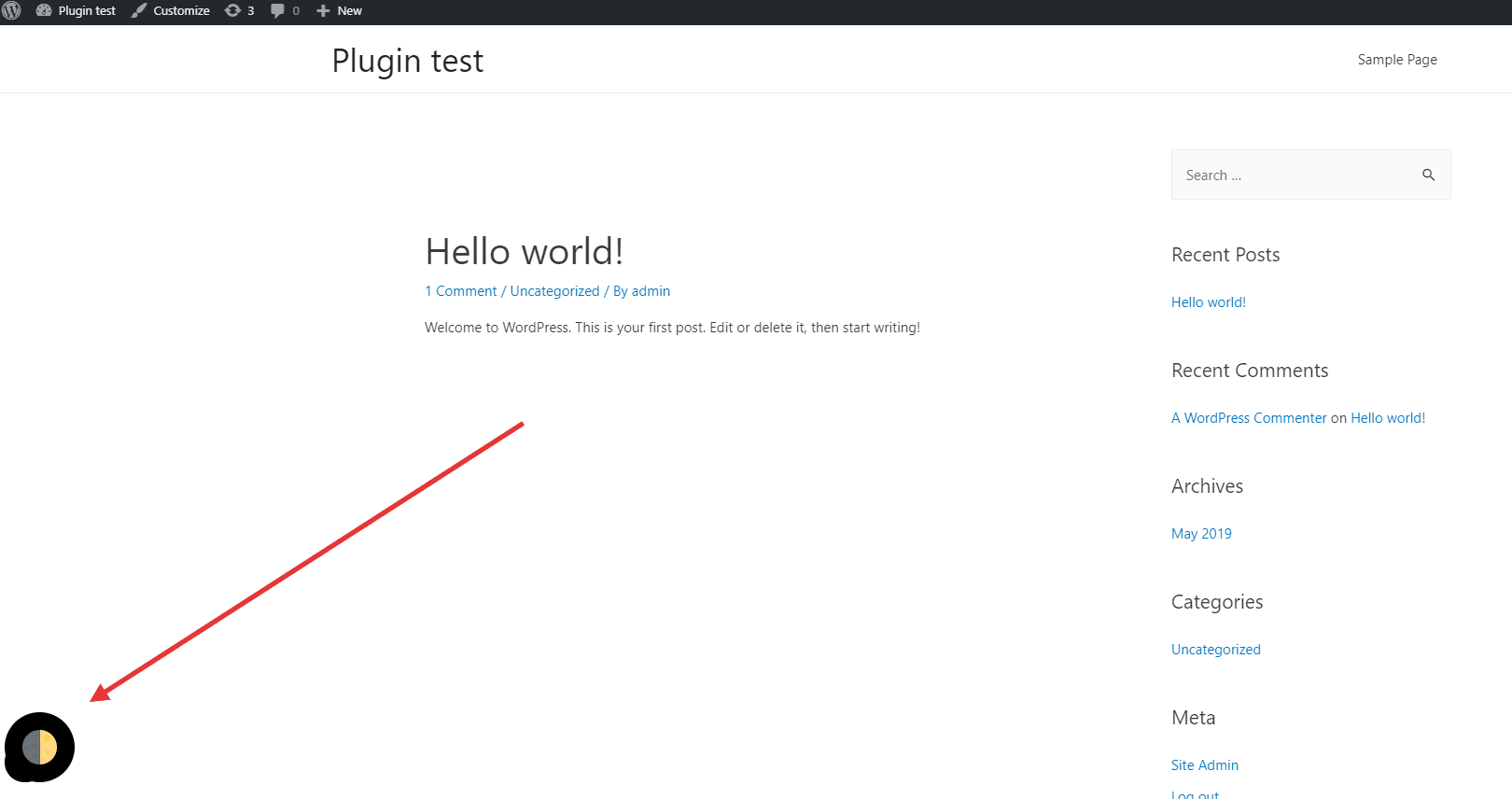Click the Recent Comments widget heading
This screenshot has height=799, width=1512.
click(1250, 371)
